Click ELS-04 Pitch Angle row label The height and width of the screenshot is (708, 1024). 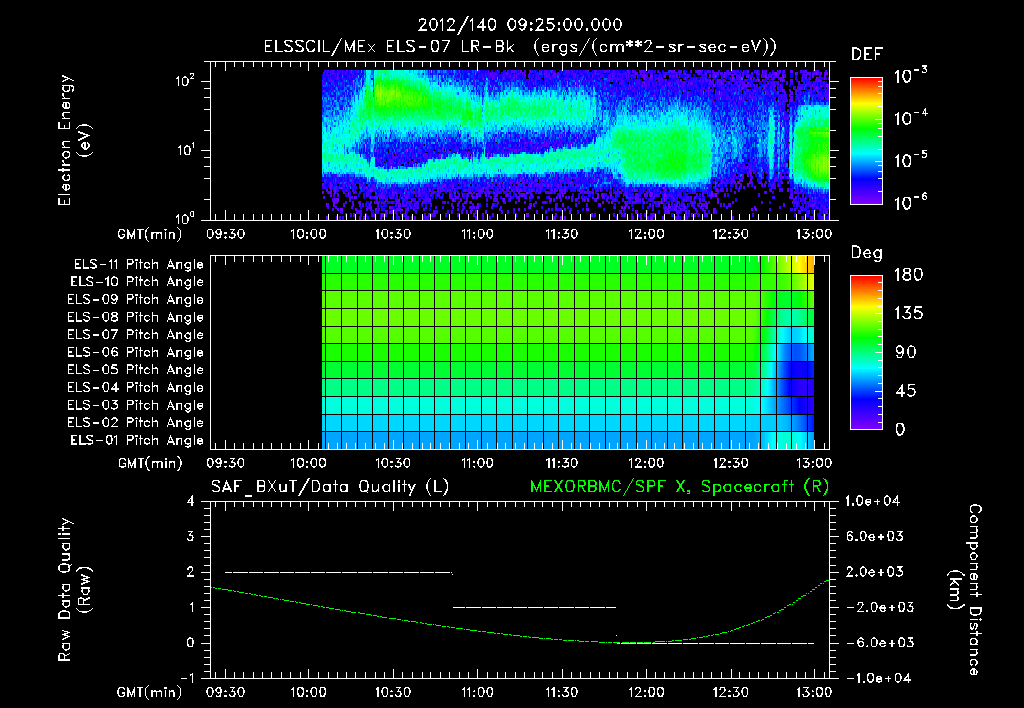[x=135, y=387]
